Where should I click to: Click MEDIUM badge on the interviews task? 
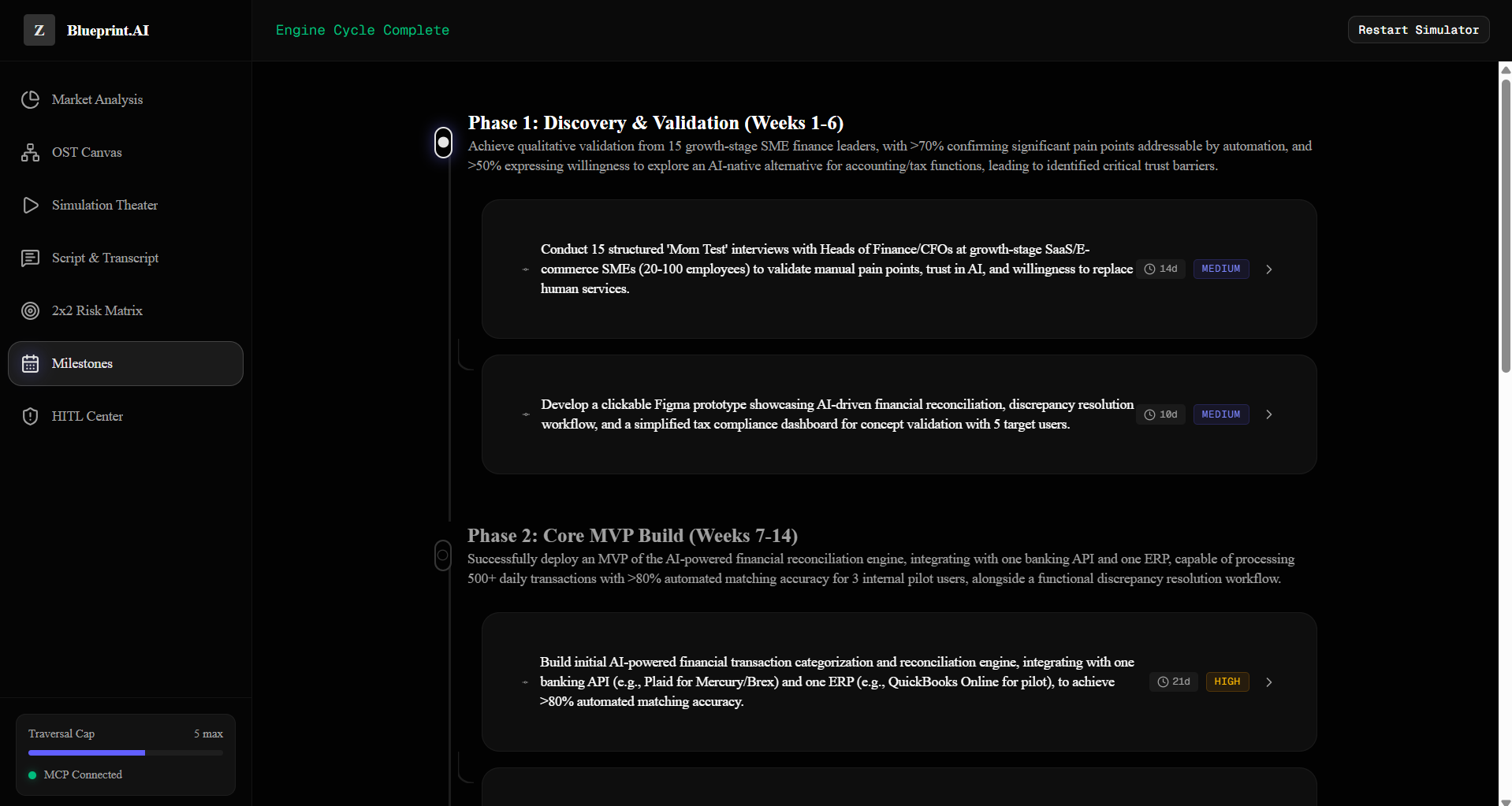tap(1220, 269)
